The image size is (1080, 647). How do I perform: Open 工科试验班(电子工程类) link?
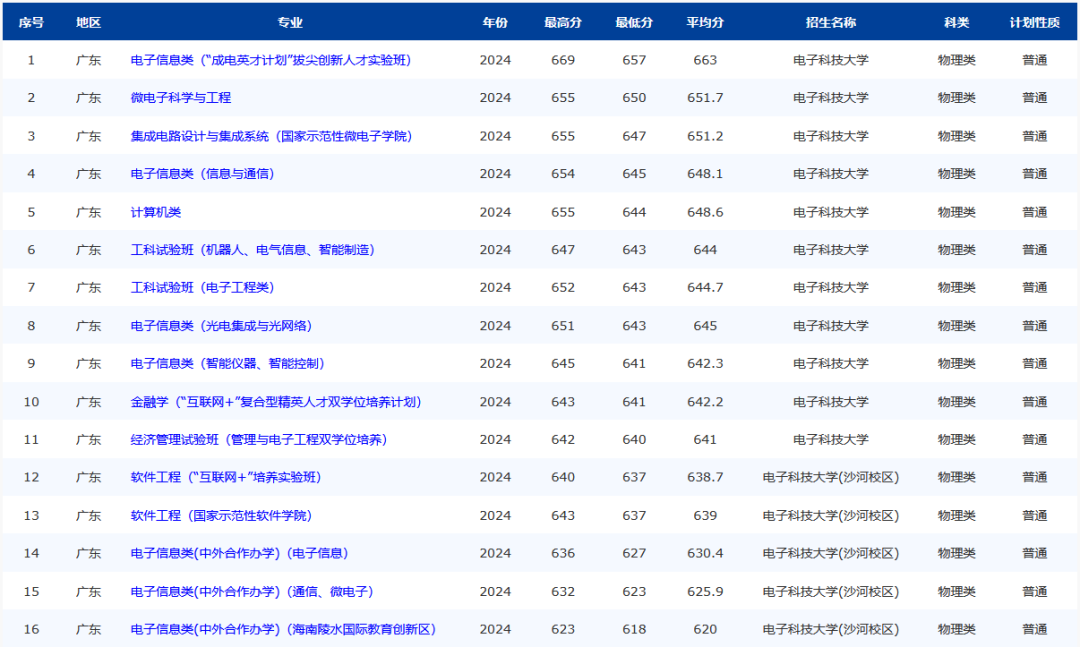(202, 287)
